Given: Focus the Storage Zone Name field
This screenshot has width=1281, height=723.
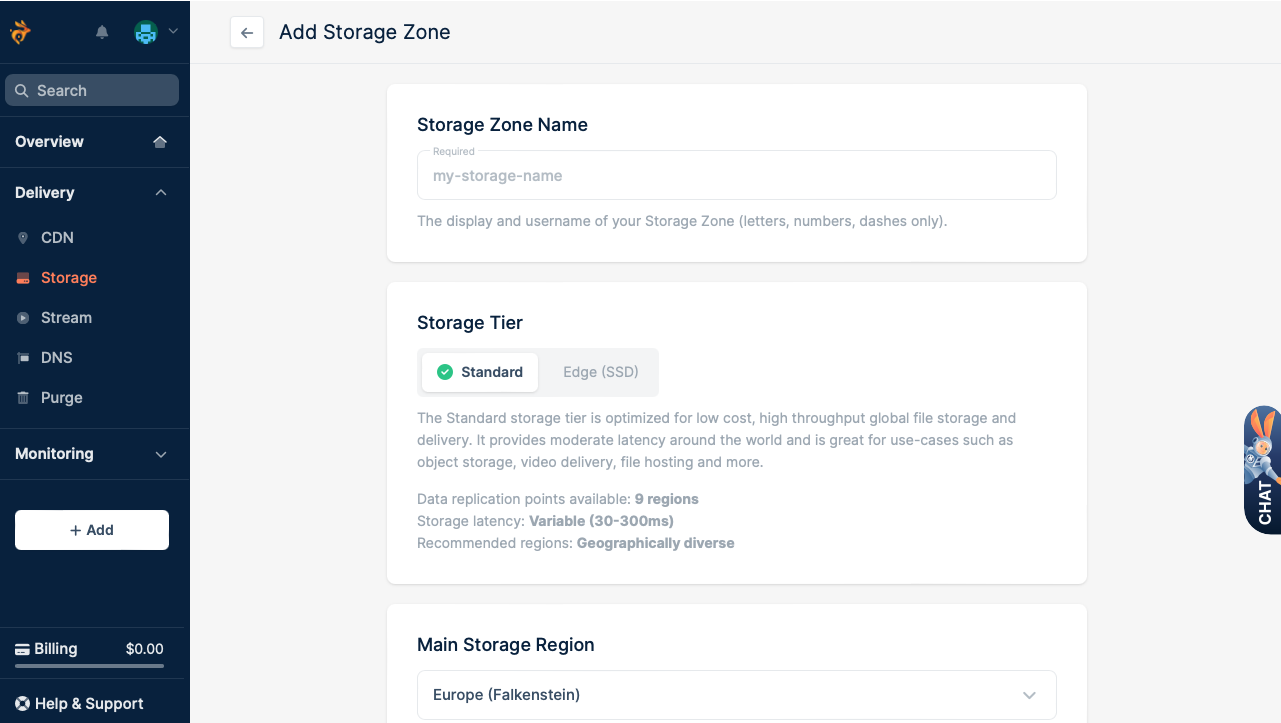Looking at the screenshot, I should click(x=736, y=176).
